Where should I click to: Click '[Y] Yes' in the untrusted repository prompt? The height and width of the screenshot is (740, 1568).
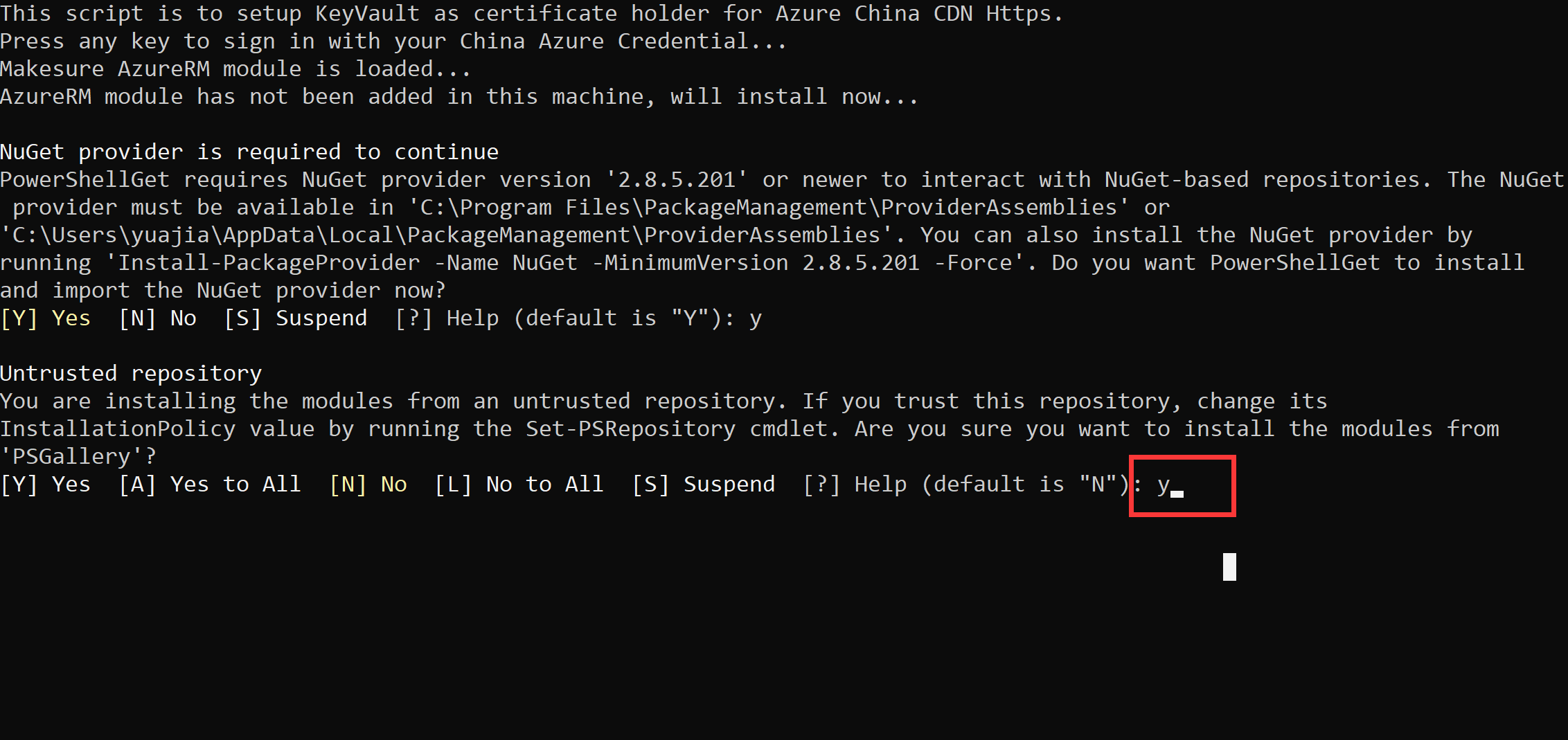point(46,485)
